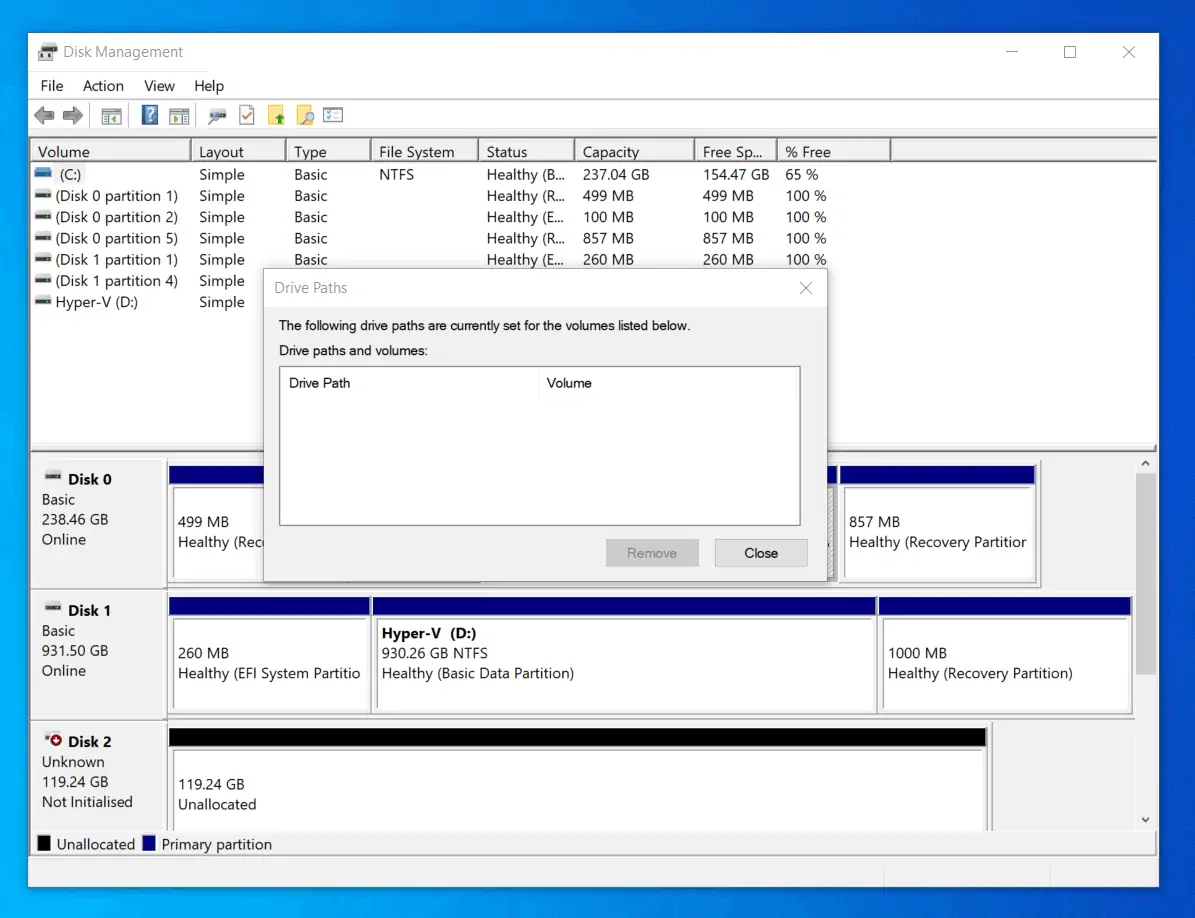This screenshot has width=1195, height=918.
Task: Click the Disk 0 drive icon
Action: click(53, 477)
